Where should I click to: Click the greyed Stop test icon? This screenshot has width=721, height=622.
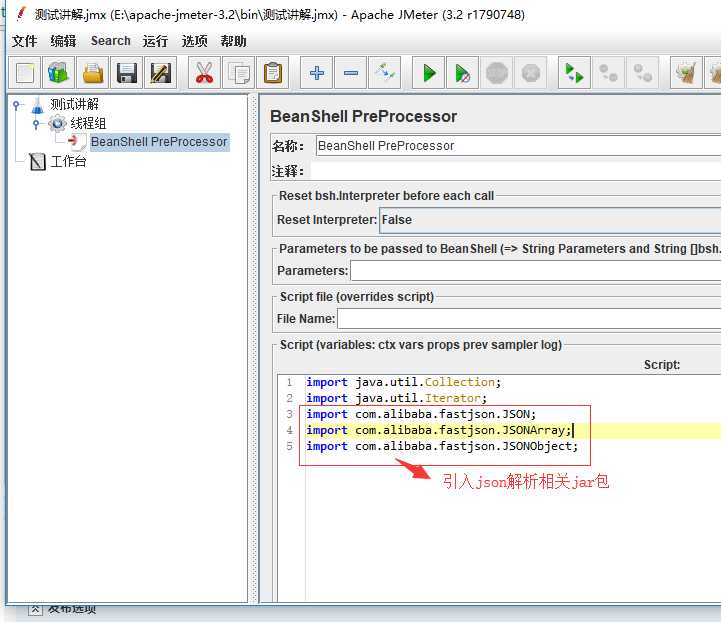click(x=497, y=73)
